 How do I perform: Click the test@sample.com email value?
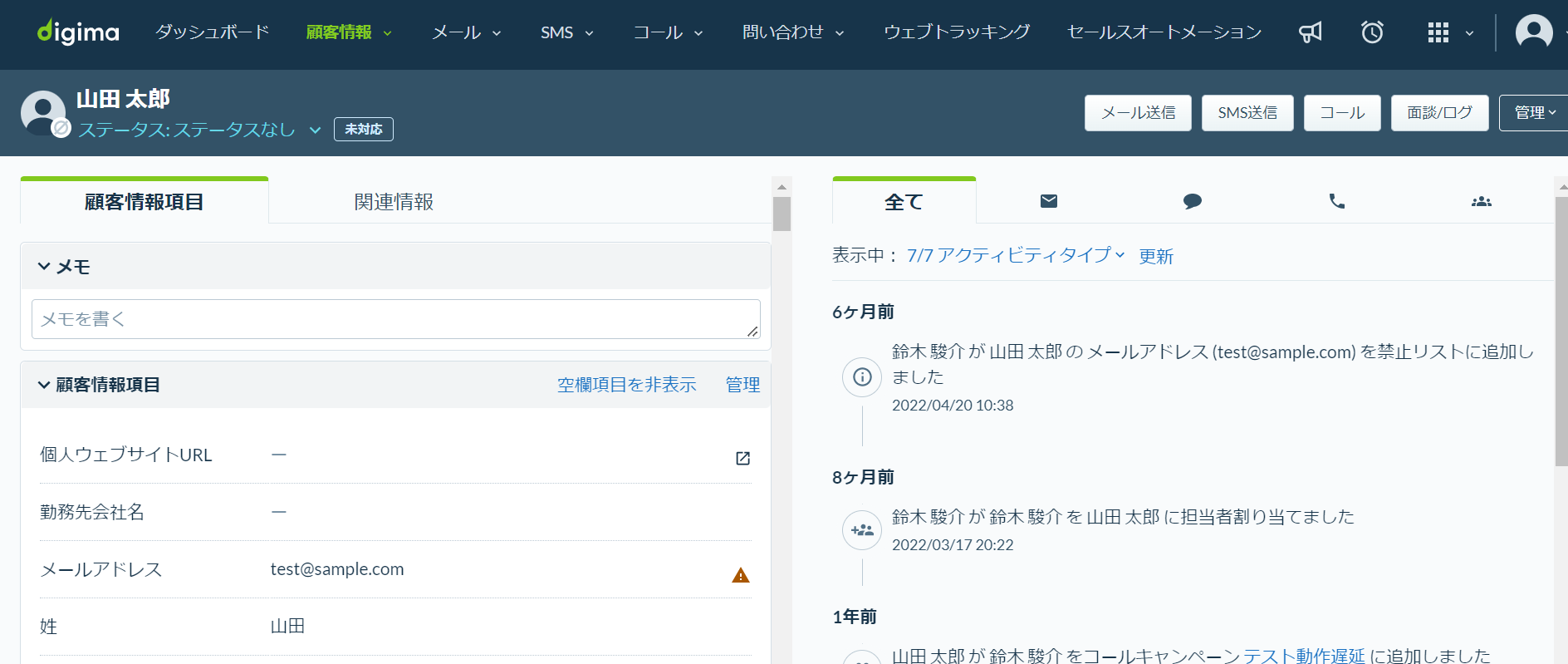[337, 569]
